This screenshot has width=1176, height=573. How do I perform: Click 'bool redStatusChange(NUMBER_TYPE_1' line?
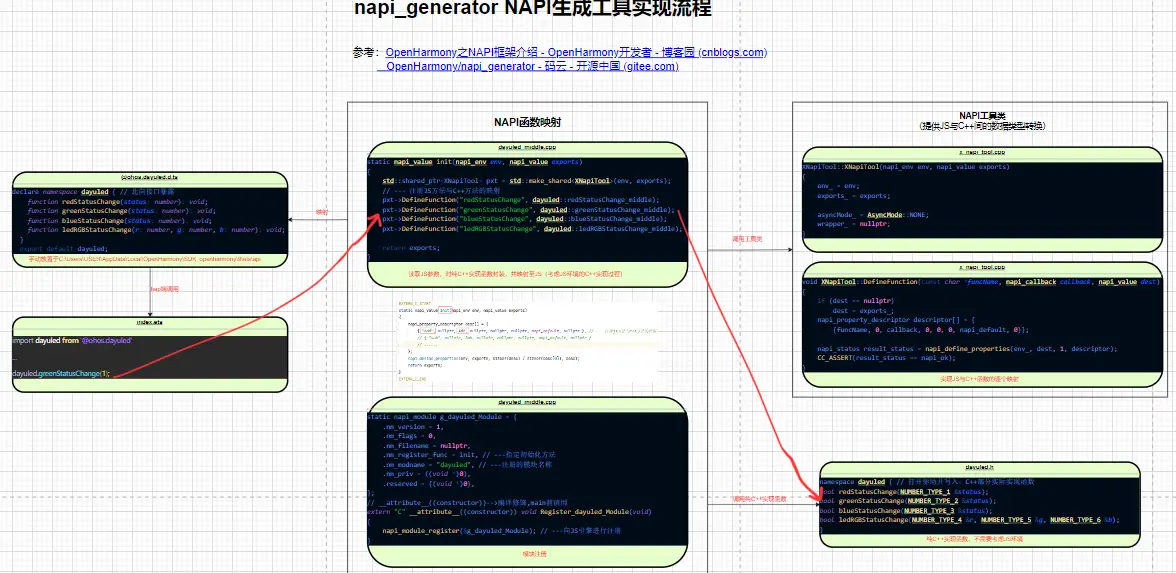coord(904,491)
